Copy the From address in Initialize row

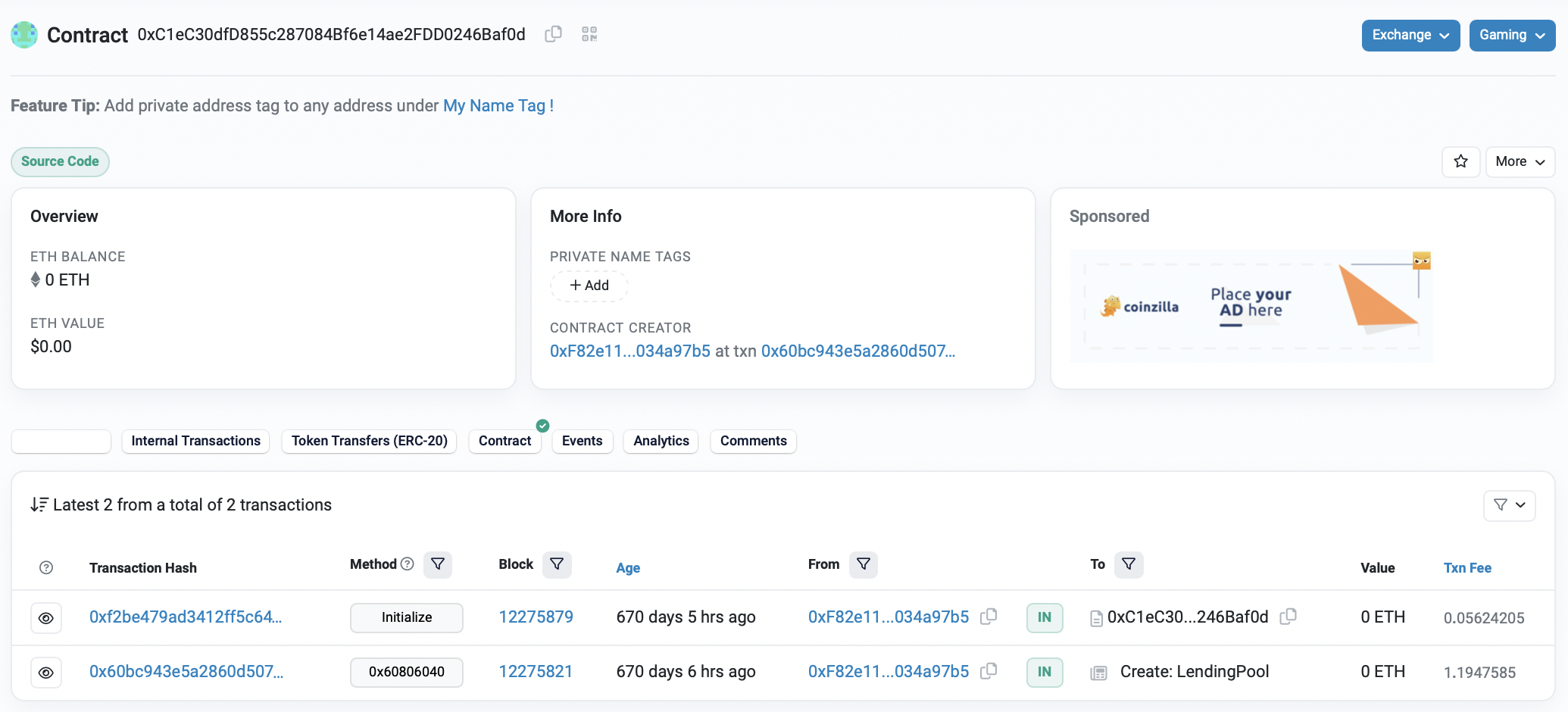(x=989, y=617)
